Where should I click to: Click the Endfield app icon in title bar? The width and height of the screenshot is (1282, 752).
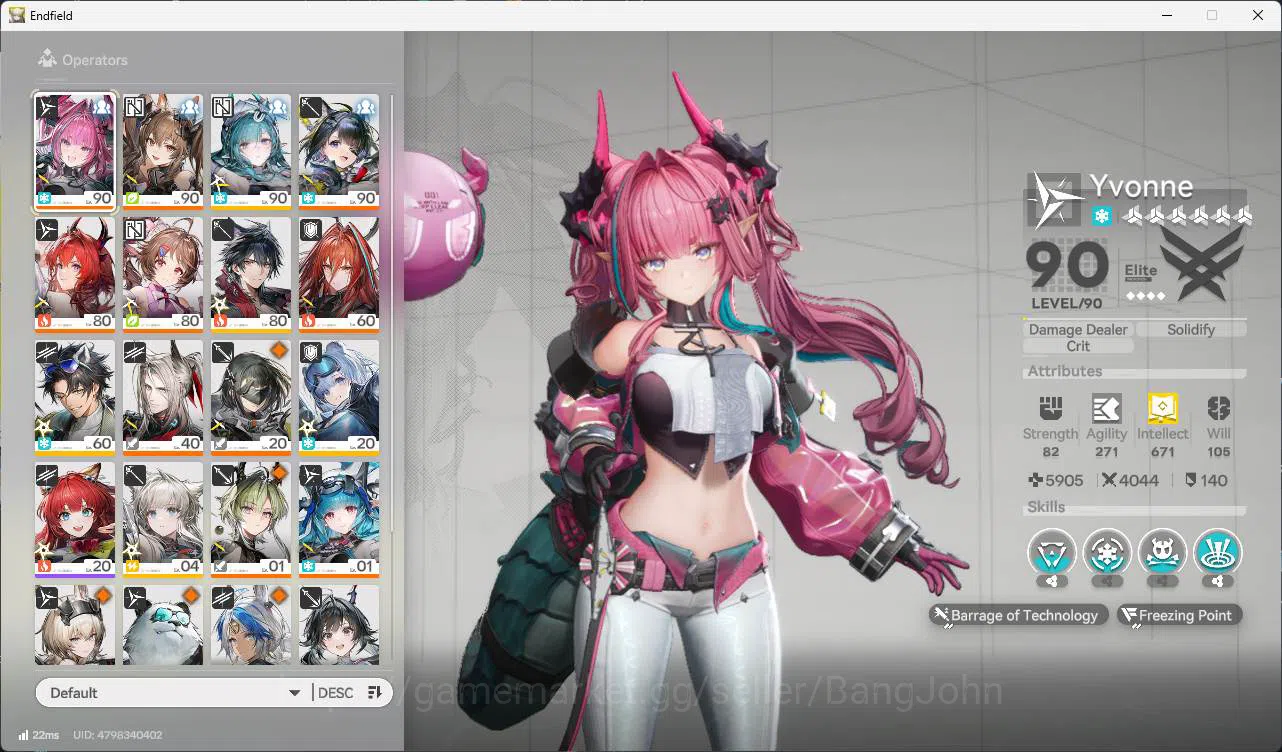[x=17, y=15]
